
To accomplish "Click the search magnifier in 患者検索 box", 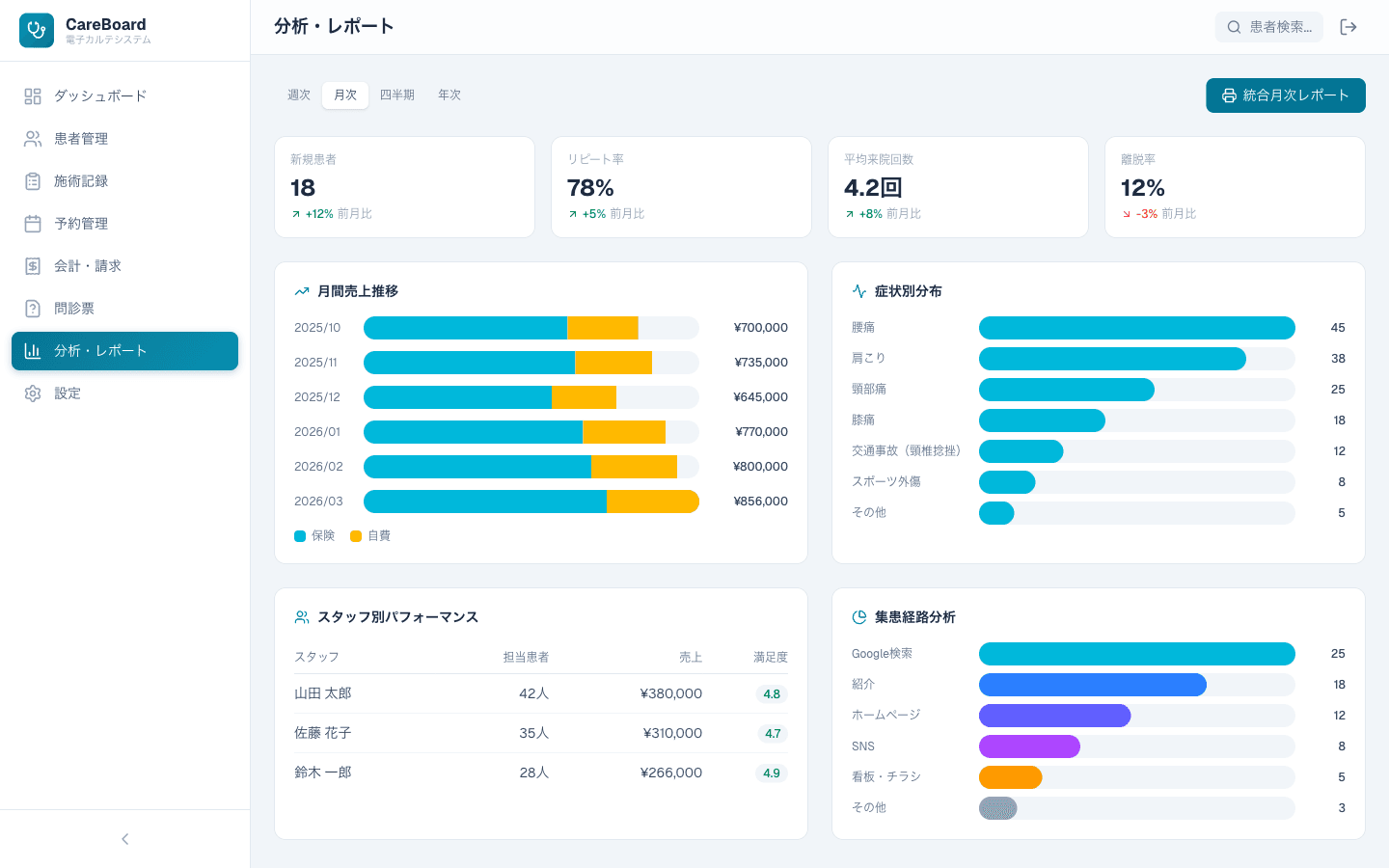I will [1234, 27].
